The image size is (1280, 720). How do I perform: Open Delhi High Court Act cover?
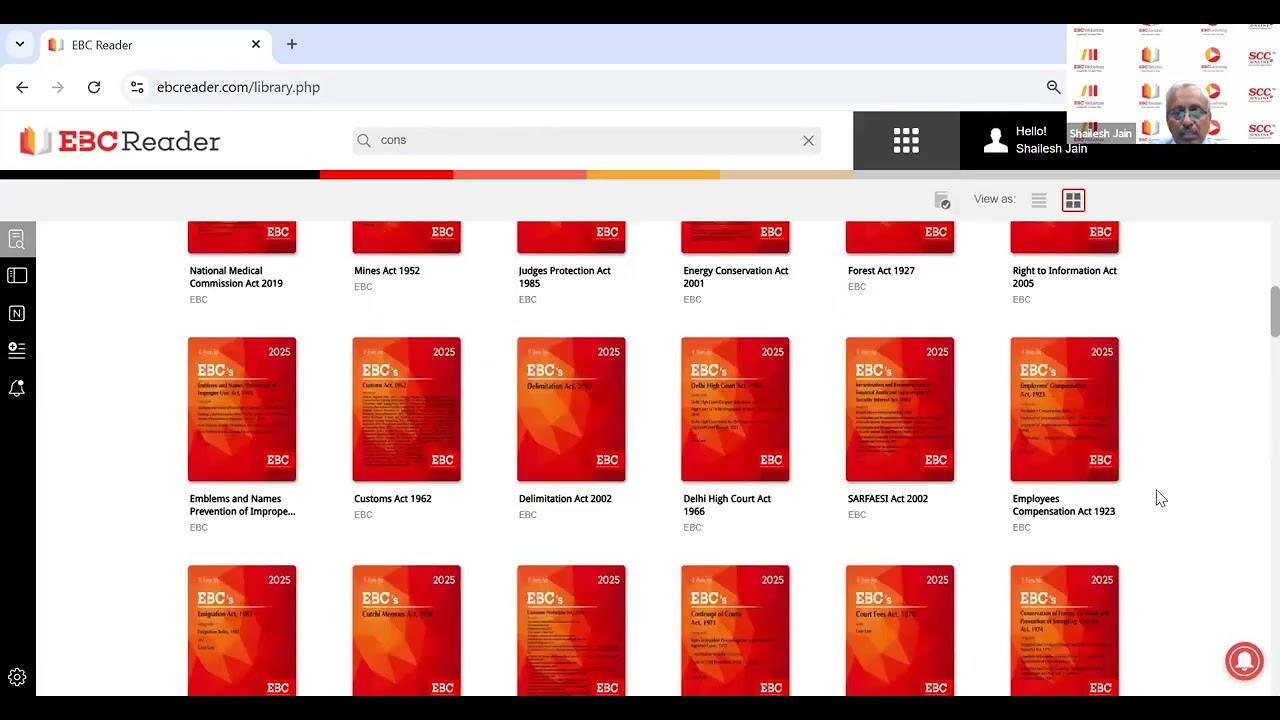click(735, 409)
